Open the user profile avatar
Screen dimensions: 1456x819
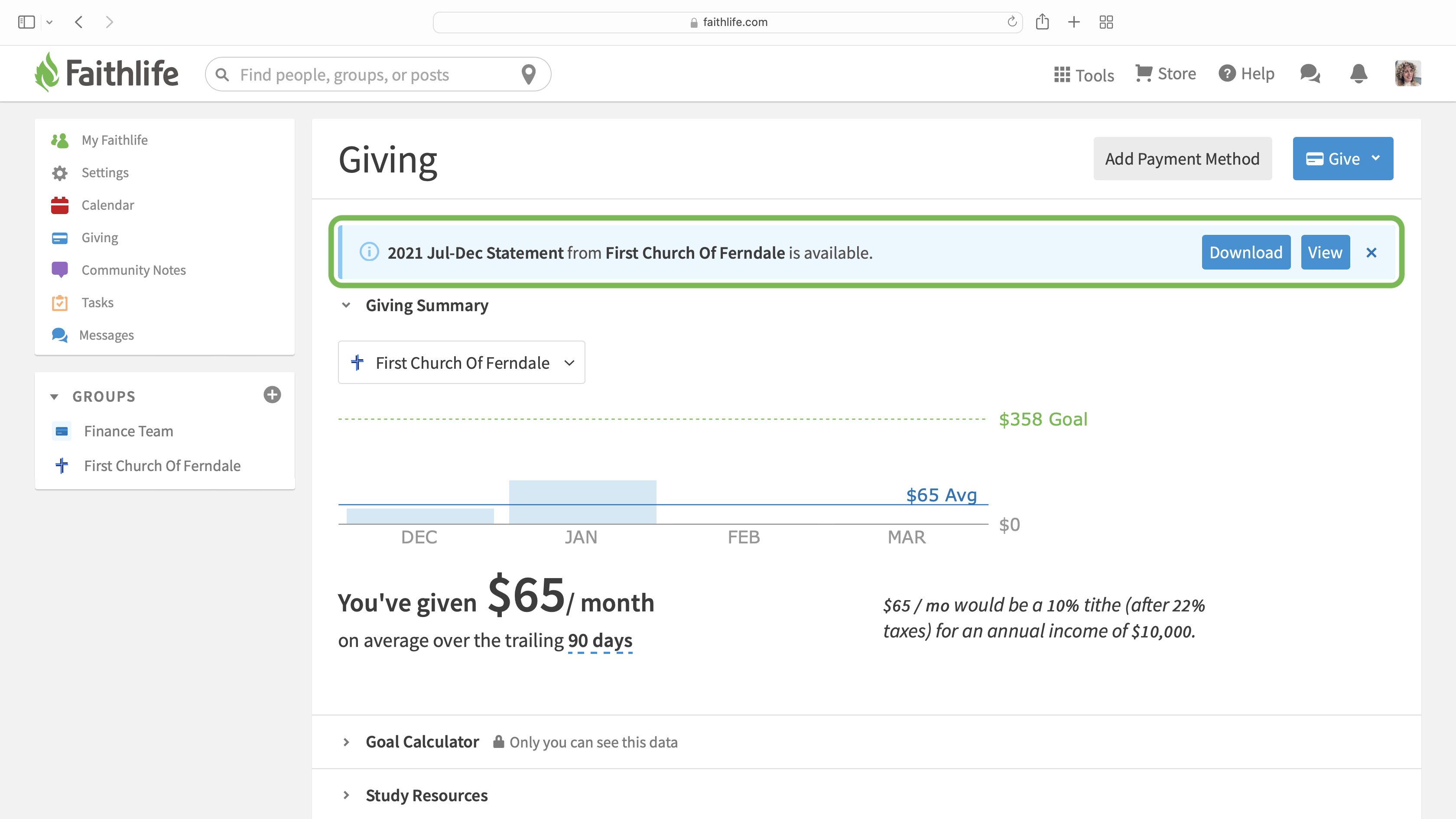point(1407,74)
